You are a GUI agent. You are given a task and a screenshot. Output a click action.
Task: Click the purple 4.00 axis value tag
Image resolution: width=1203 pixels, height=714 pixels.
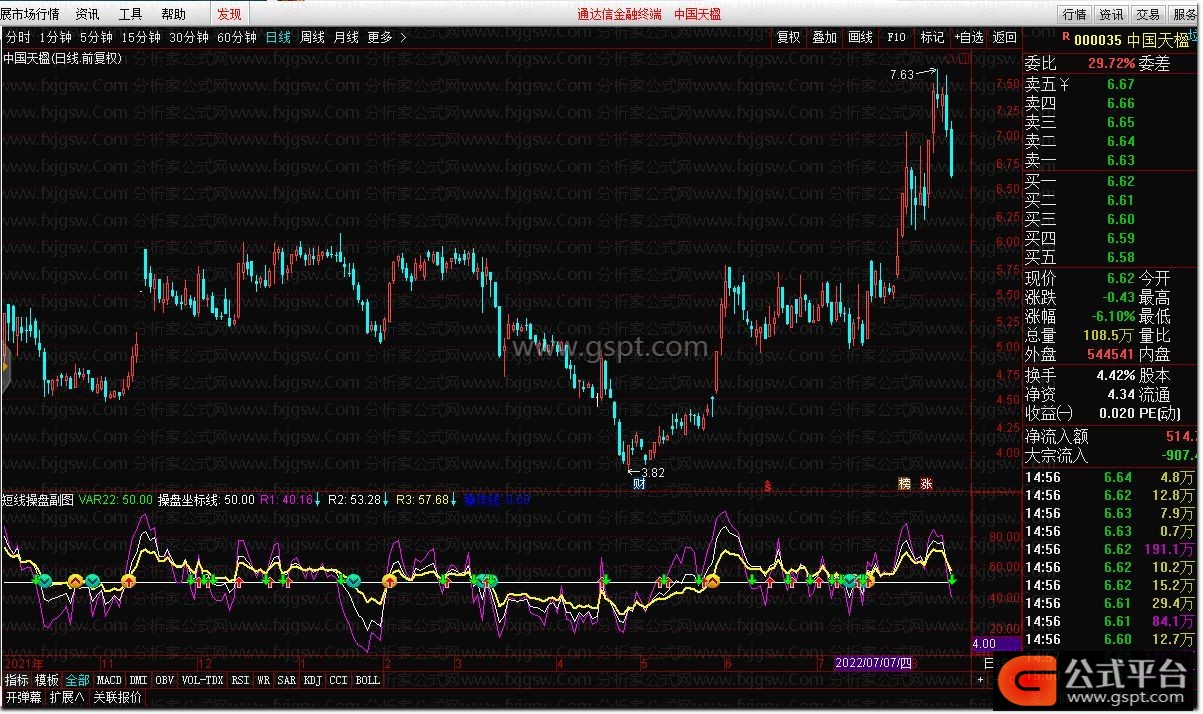994,644
